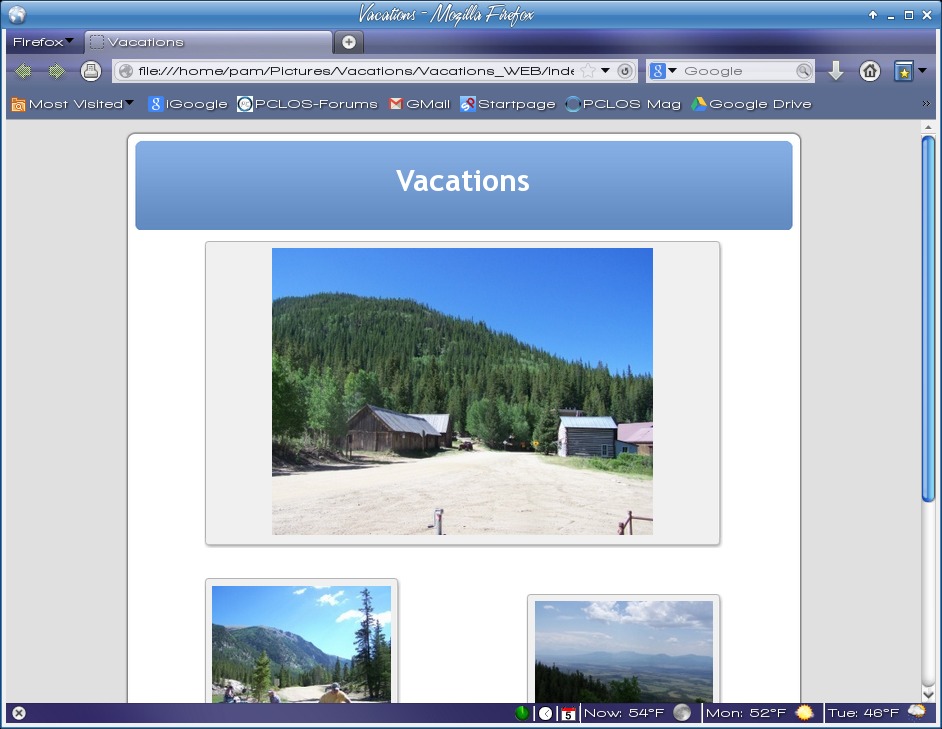Click the Home button icon
The height and width of the screenshot is (729, 942).
(x=870, y=71)
